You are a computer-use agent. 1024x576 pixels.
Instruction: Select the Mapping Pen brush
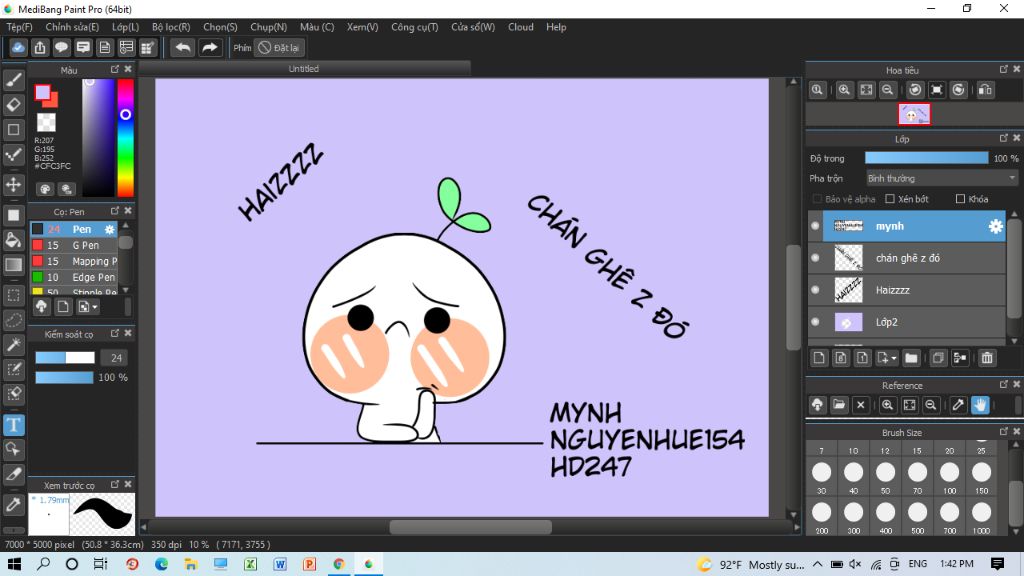click(74, 261)
